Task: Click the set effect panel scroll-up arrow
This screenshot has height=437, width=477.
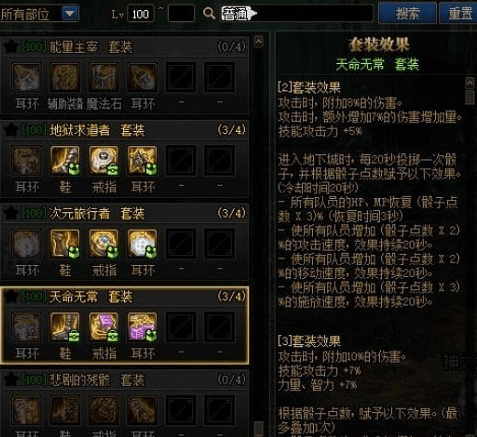Action: 470,83
